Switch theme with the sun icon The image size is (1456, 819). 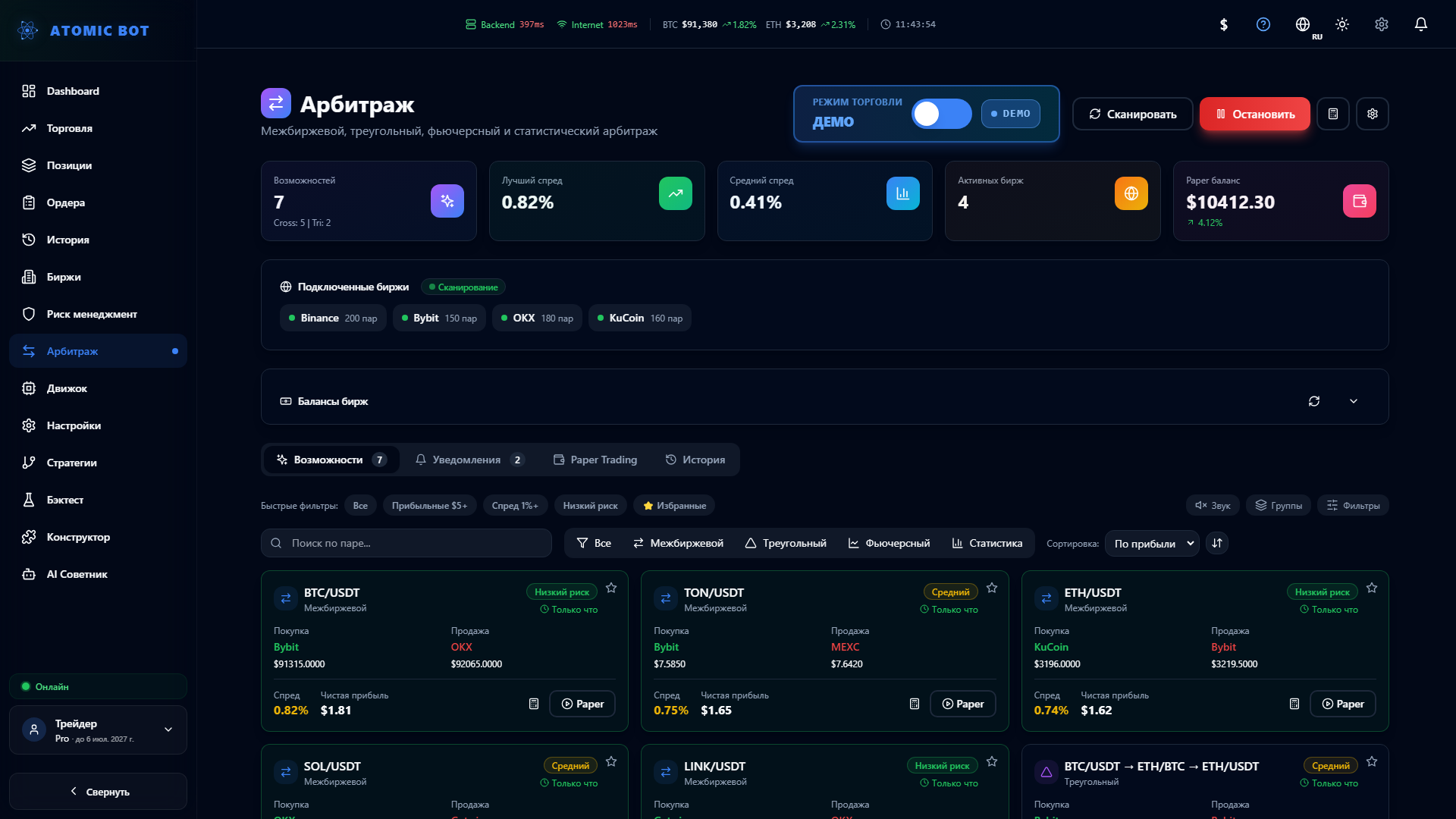[1341, 24]
